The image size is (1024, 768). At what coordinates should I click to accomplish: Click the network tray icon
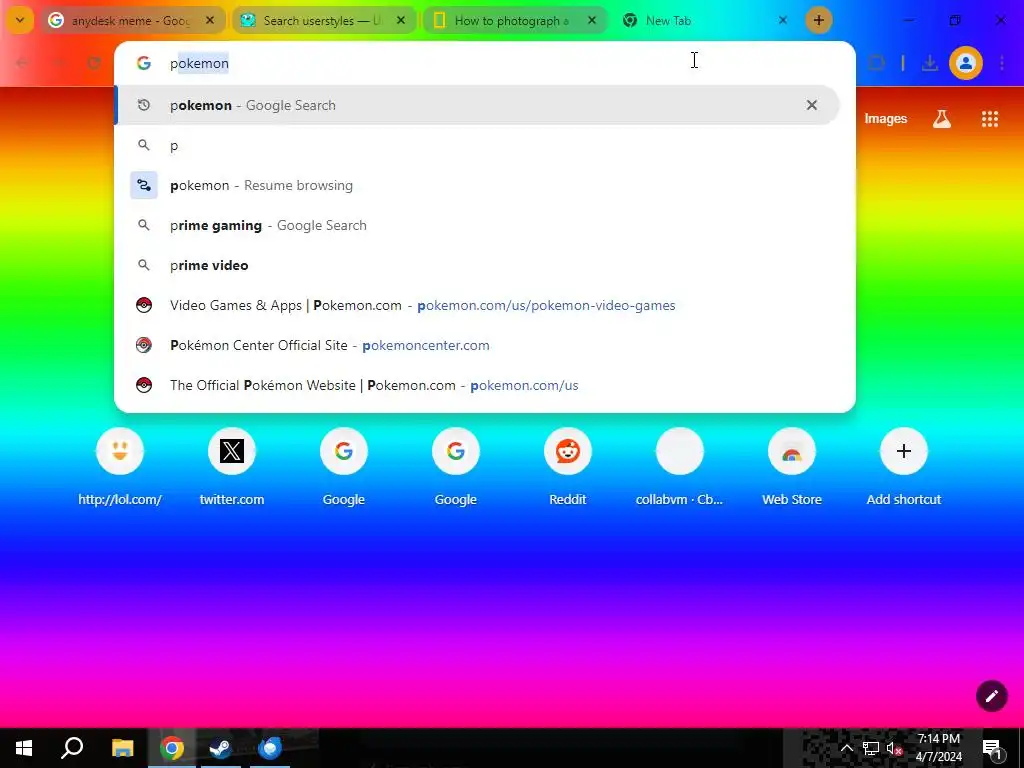pos(871,748)
